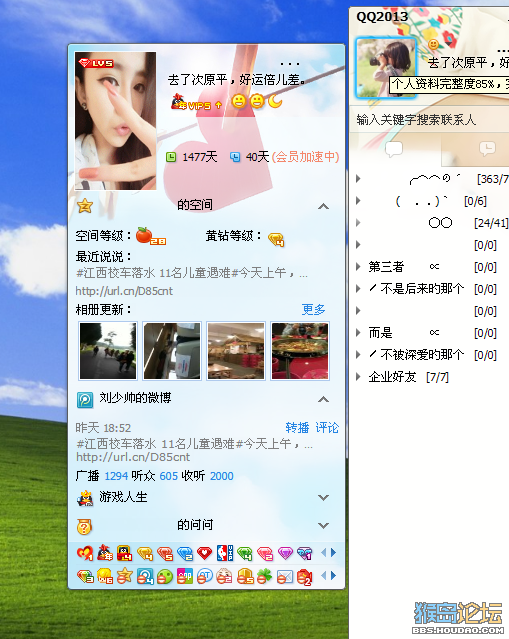The image size is (509, 639).
Task: Click the baby face level 2 badge
Action: tap(225, 576)
